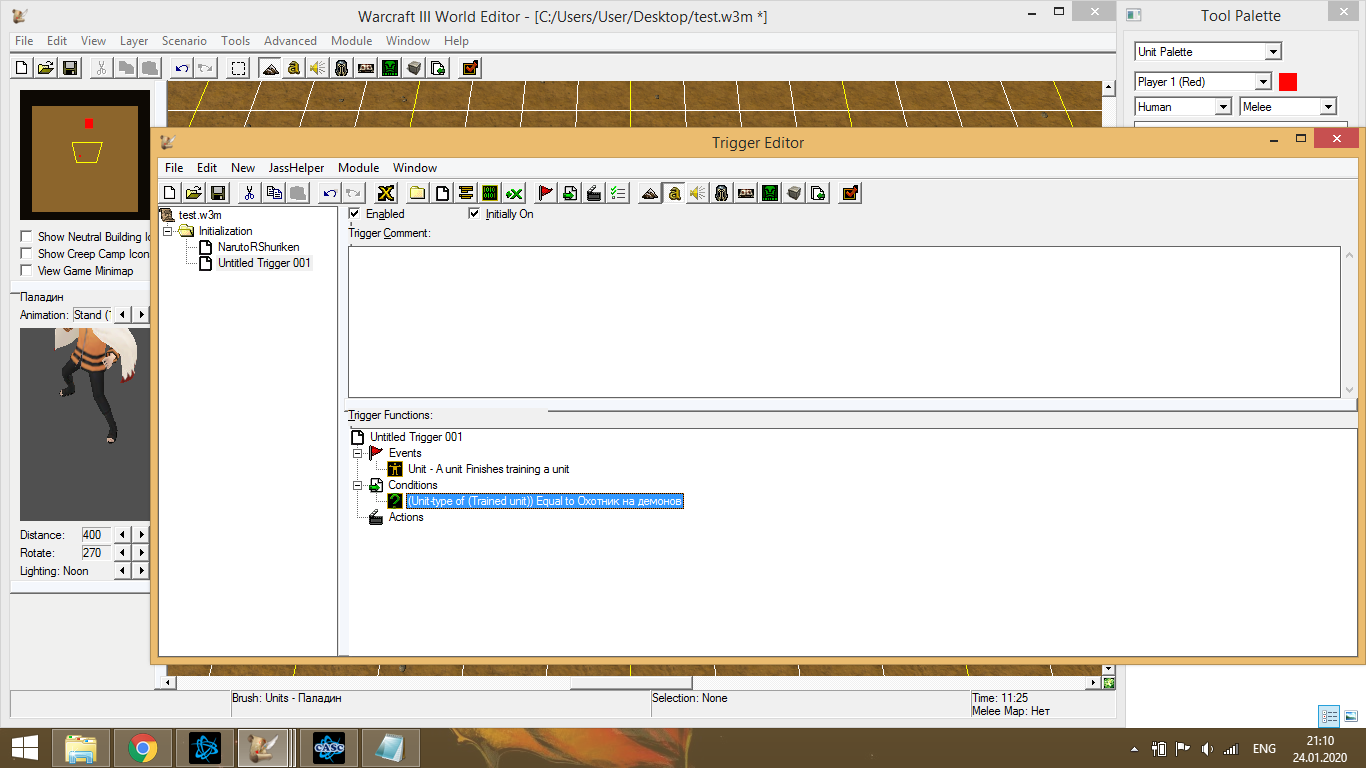Open Campaign Editor icon in World Editor toolbar
Image resolution: width=1366 pixels, height=768 pixels.
pos(365,68)
